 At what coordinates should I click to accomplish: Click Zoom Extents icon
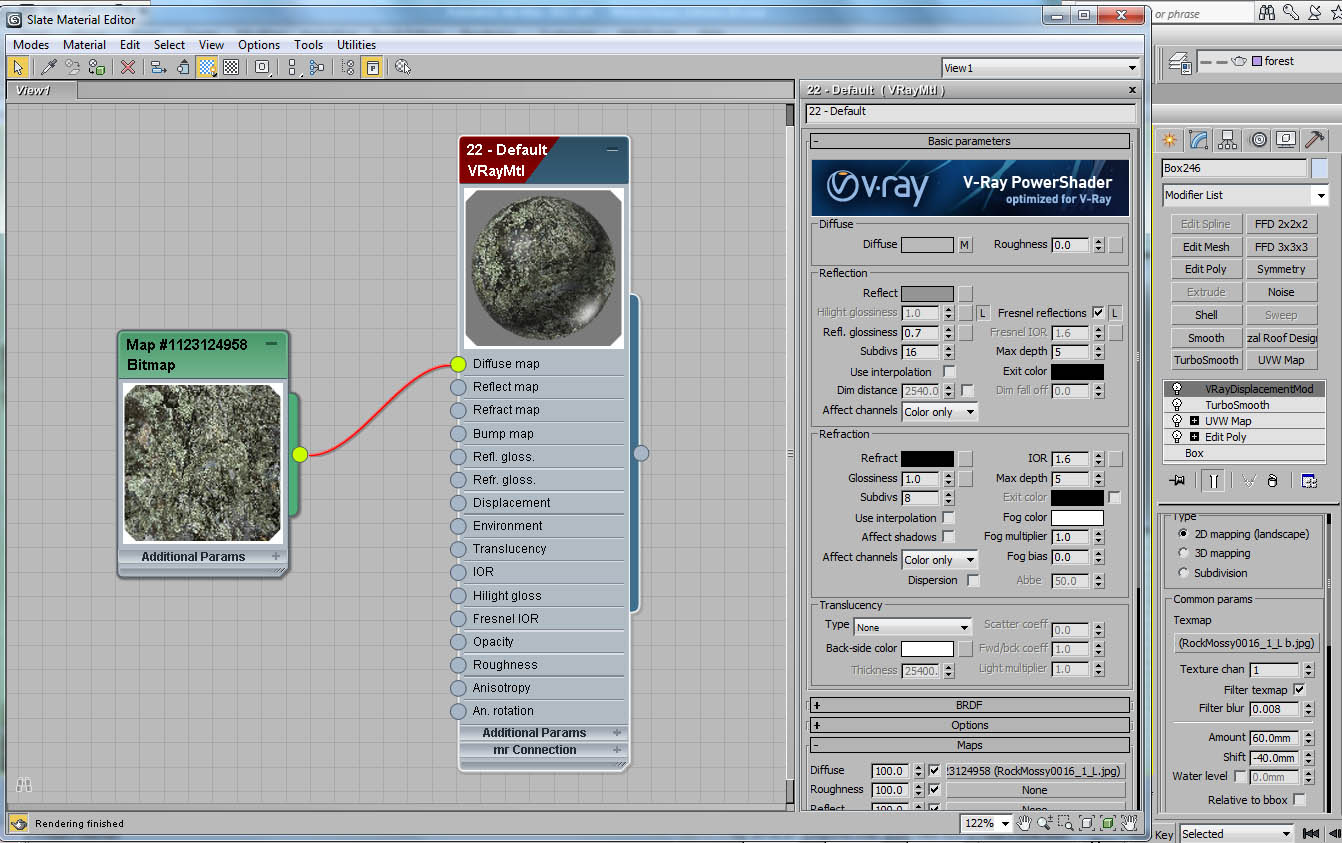1087,823
